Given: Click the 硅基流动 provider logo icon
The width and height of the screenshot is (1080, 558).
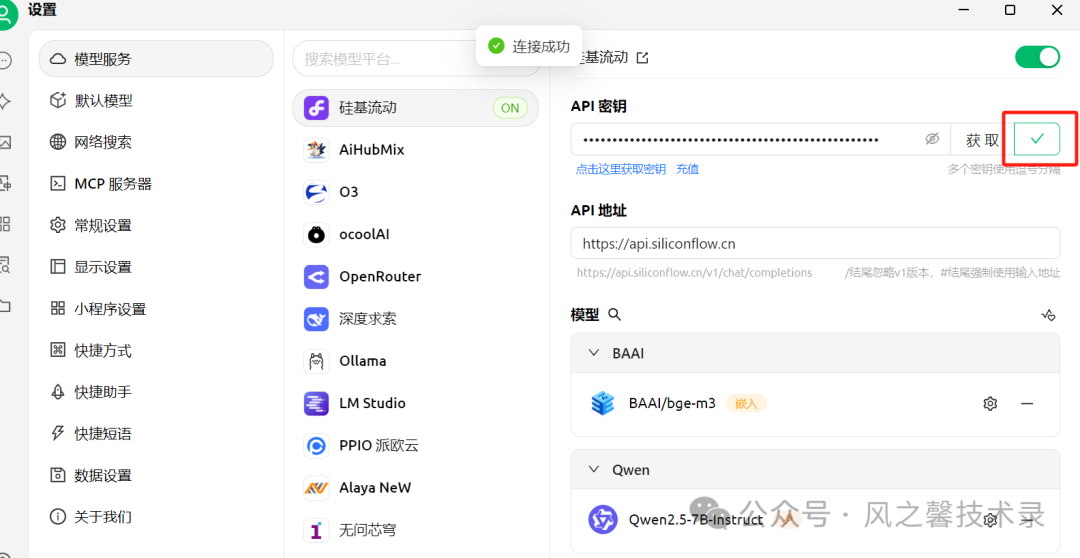Looking at the screenshot, I should pos(316,108).
